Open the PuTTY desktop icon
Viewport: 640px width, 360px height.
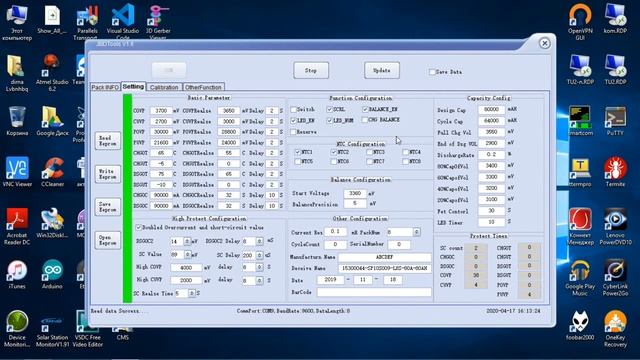click(615, 121)
